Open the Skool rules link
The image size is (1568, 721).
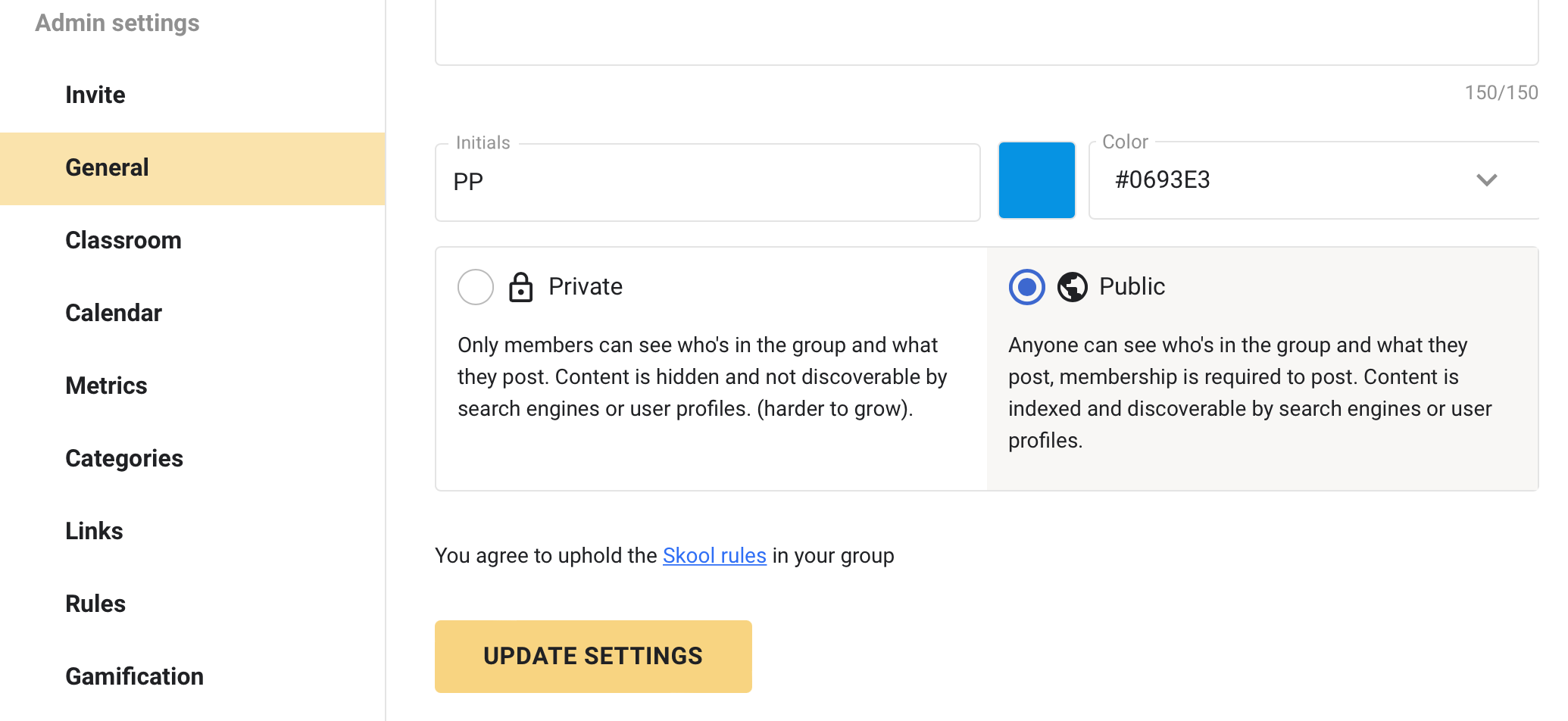pyautogui.click(x=714, y=556)
